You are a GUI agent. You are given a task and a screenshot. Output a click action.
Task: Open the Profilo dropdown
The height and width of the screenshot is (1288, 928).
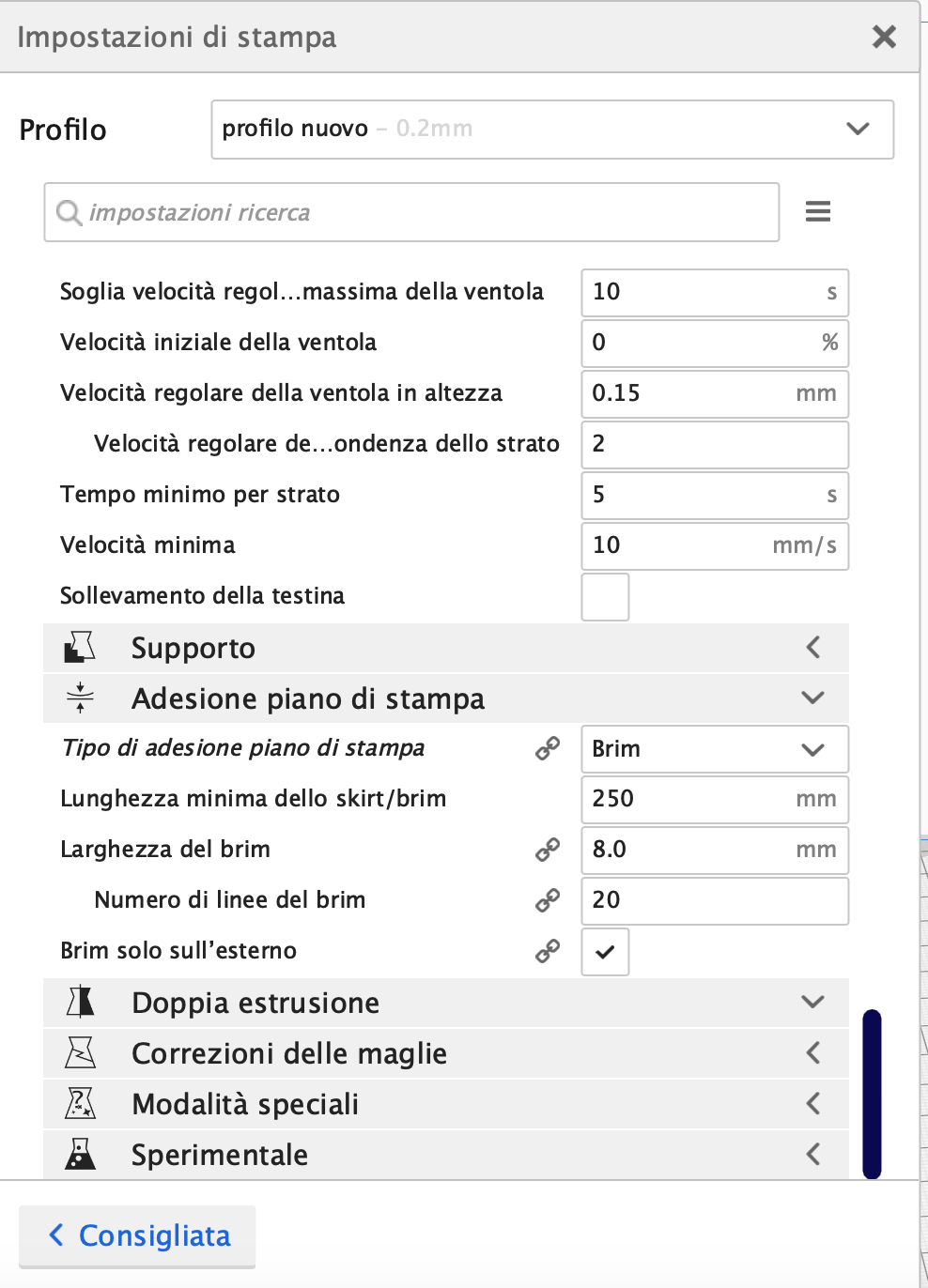click(552, 130)
